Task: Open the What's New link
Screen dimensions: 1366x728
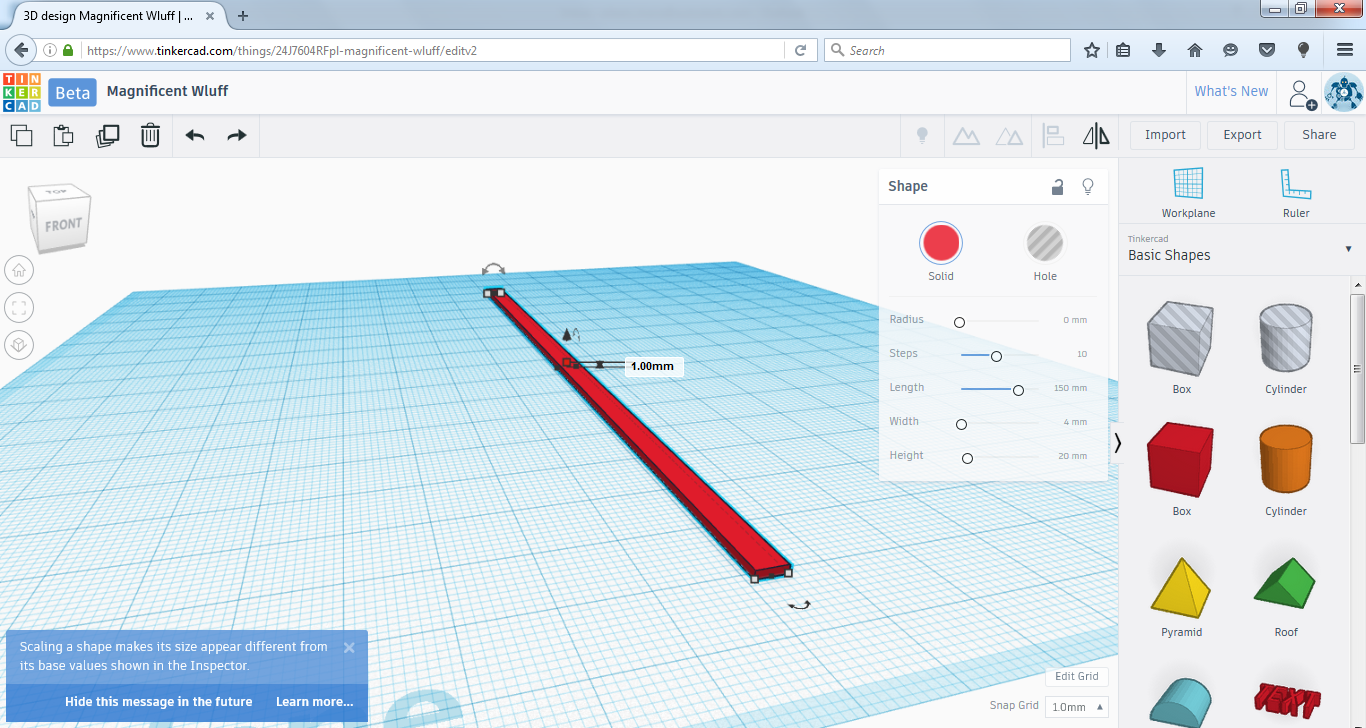Action: coord(1231,91)
